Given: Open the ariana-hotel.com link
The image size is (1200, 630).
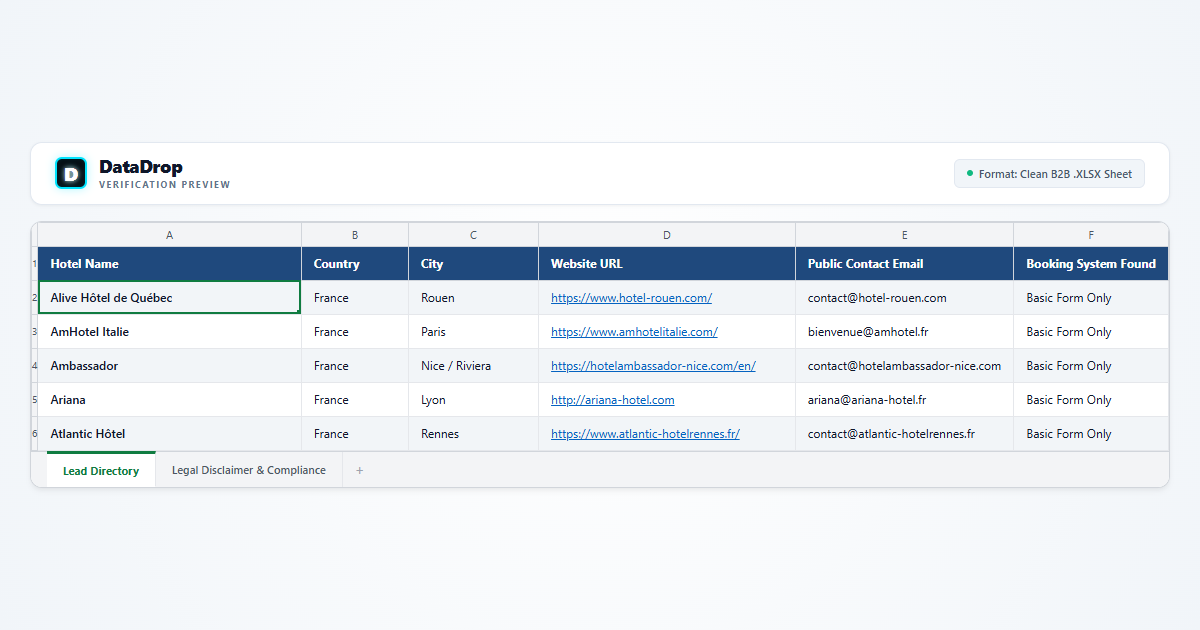Looking at the screenshot, I should click(613, 400).
